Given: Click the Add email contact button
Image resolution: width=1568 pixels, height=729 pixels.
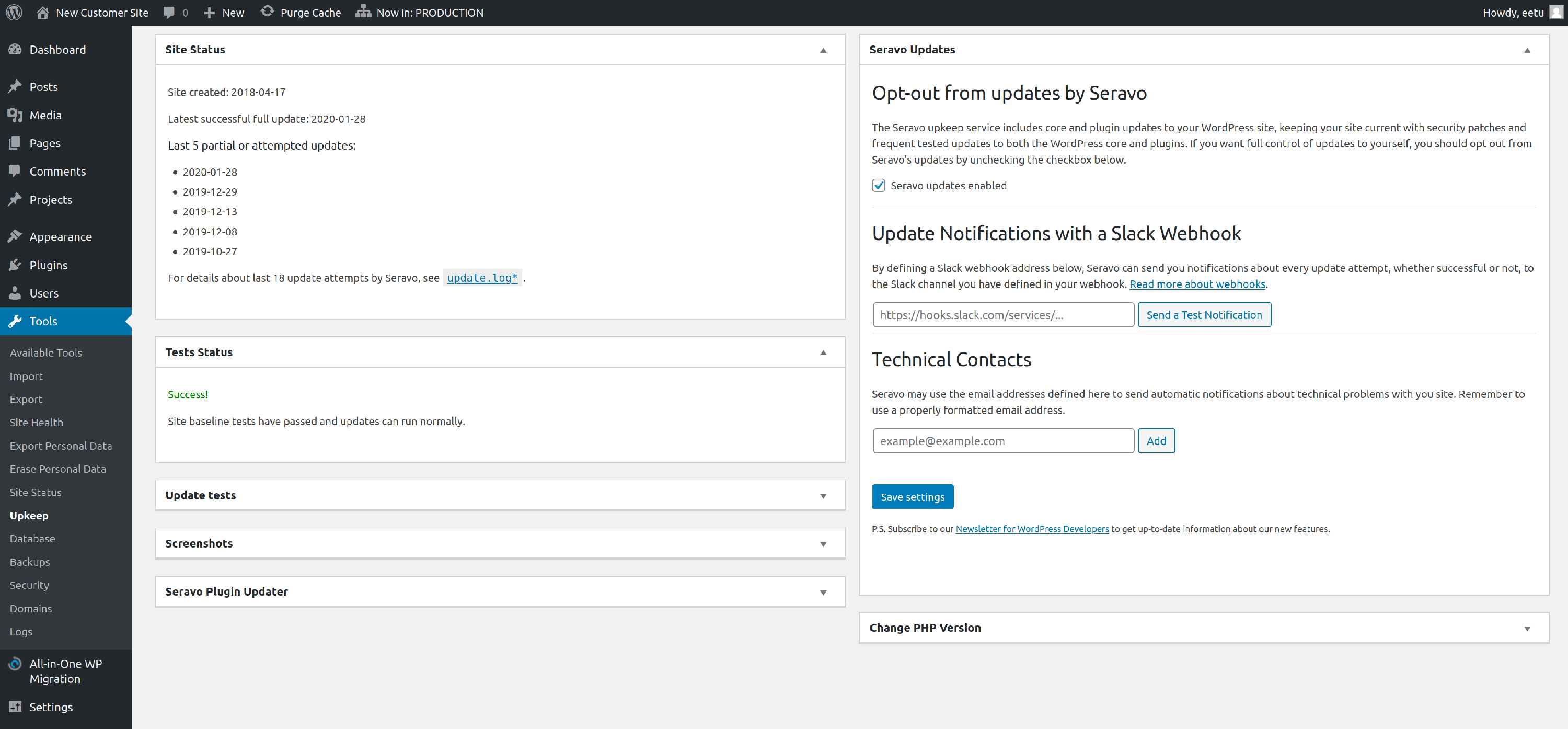Looking at the screenshot, I should [x=1156, y=441].
